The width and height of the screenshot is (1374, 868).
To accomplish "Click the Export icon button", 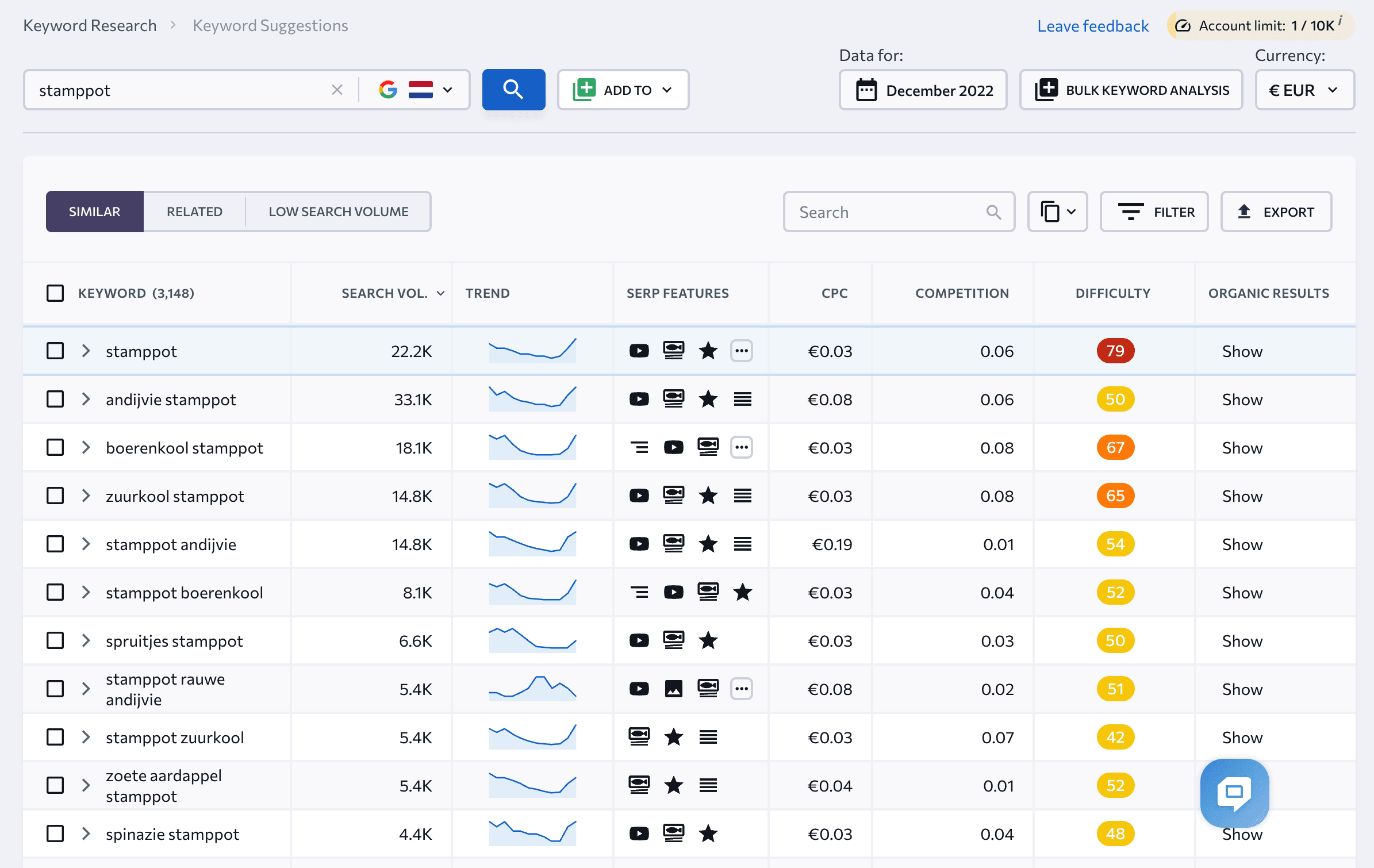I will pyautogui.click(x=1243, y=211).
